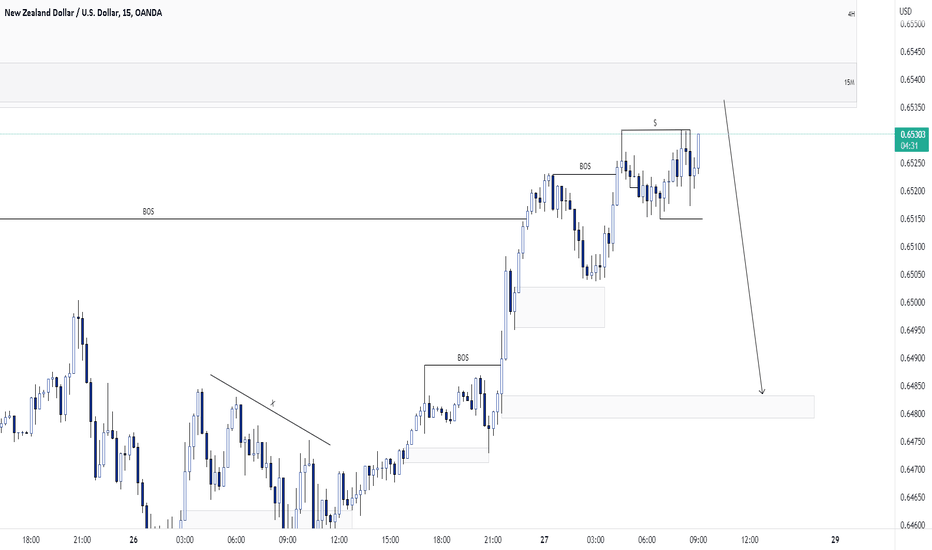The width and height of the screenshot is (932, 550).
Task: Select the gray box below 0.65050 low
Action: (x=559, y=307)
